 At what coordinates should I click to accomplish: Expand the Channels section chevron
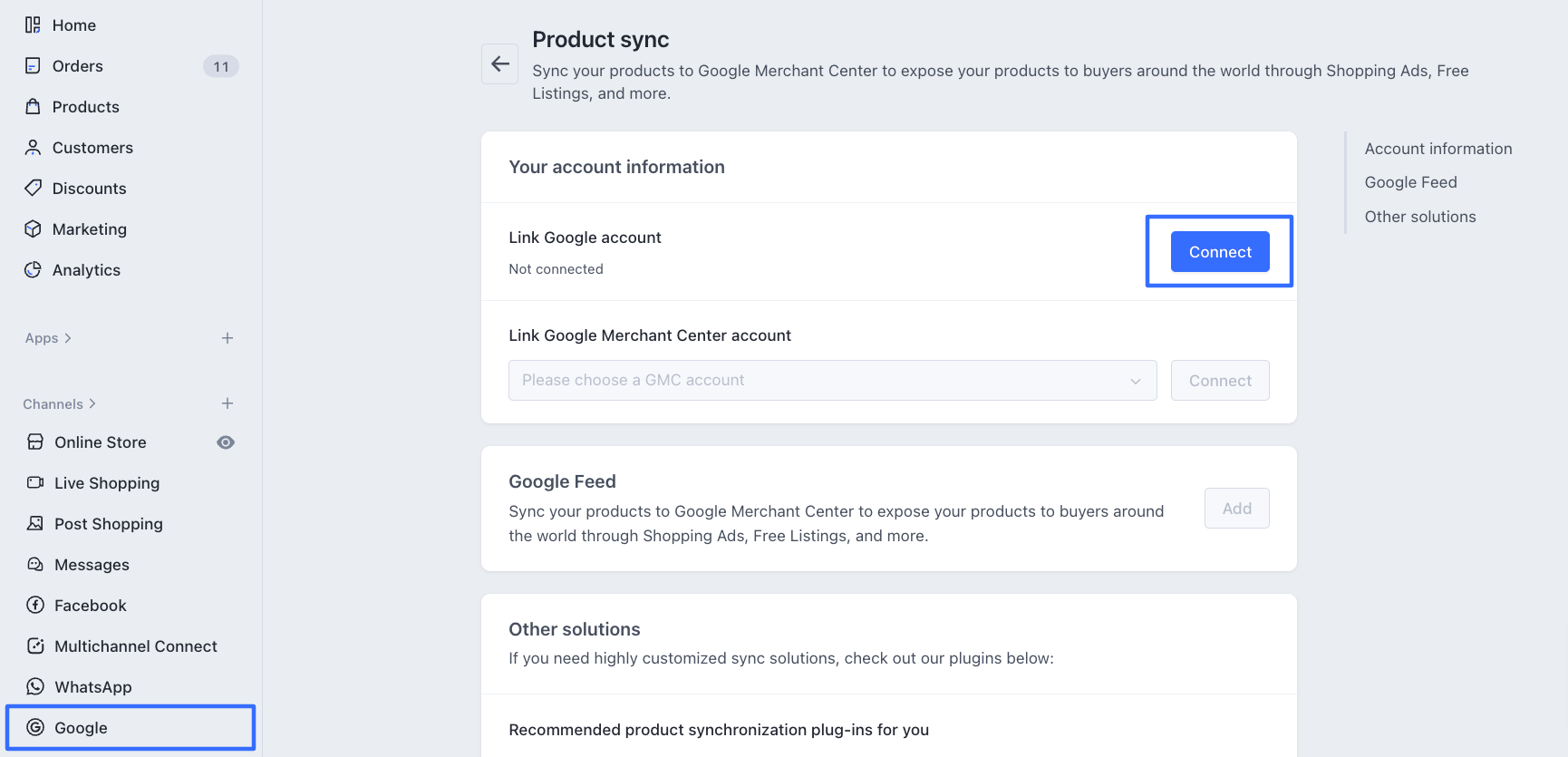(92, 404)
